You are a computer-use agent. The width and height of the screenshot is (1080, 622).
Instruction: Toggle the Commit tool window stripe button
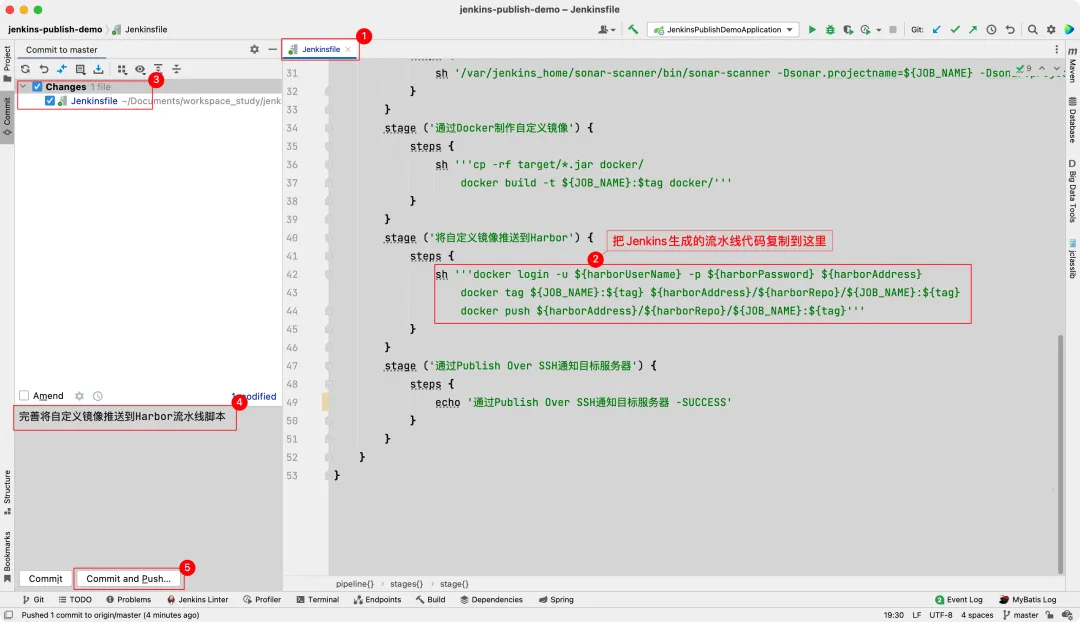pyautogui.click(x=7, y=116)
